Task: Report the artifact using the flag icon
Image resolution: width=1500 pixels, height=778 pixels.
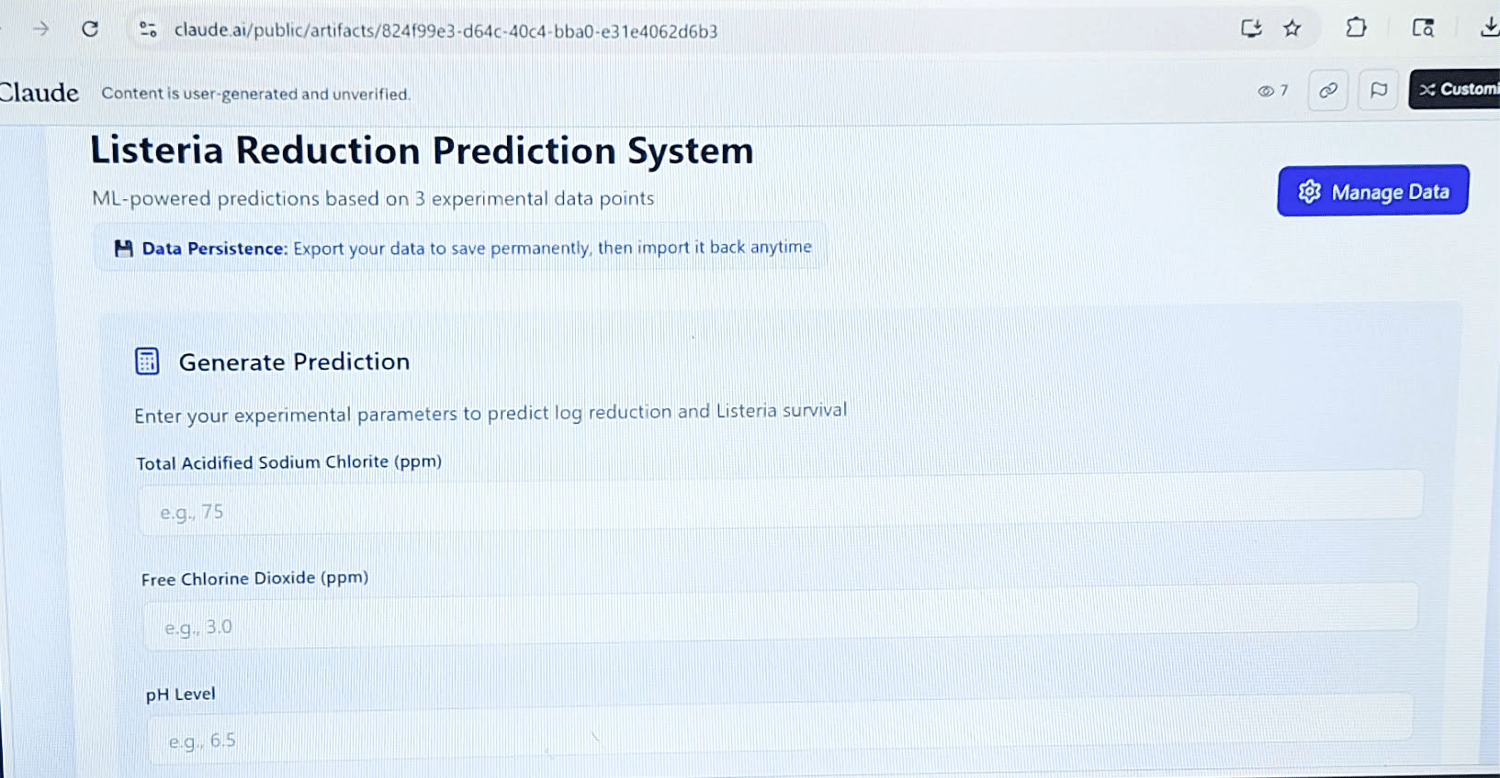Action: coord(1378,90)
